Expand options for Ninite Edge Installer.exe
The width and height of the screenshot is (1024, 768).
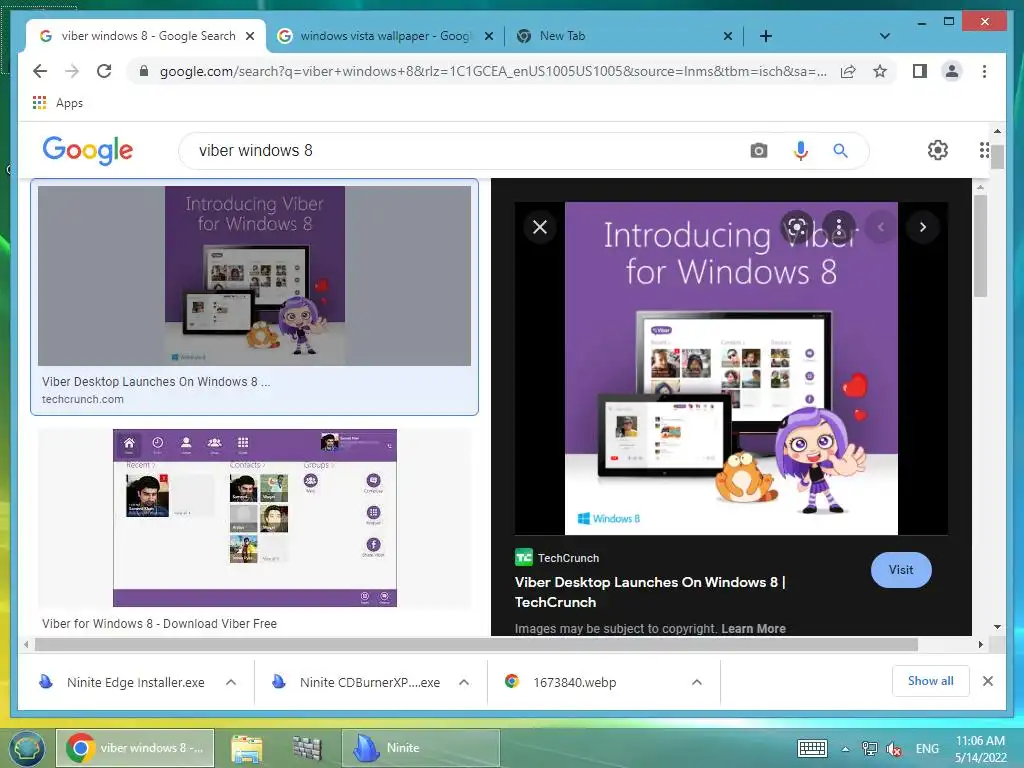point(231,682)
